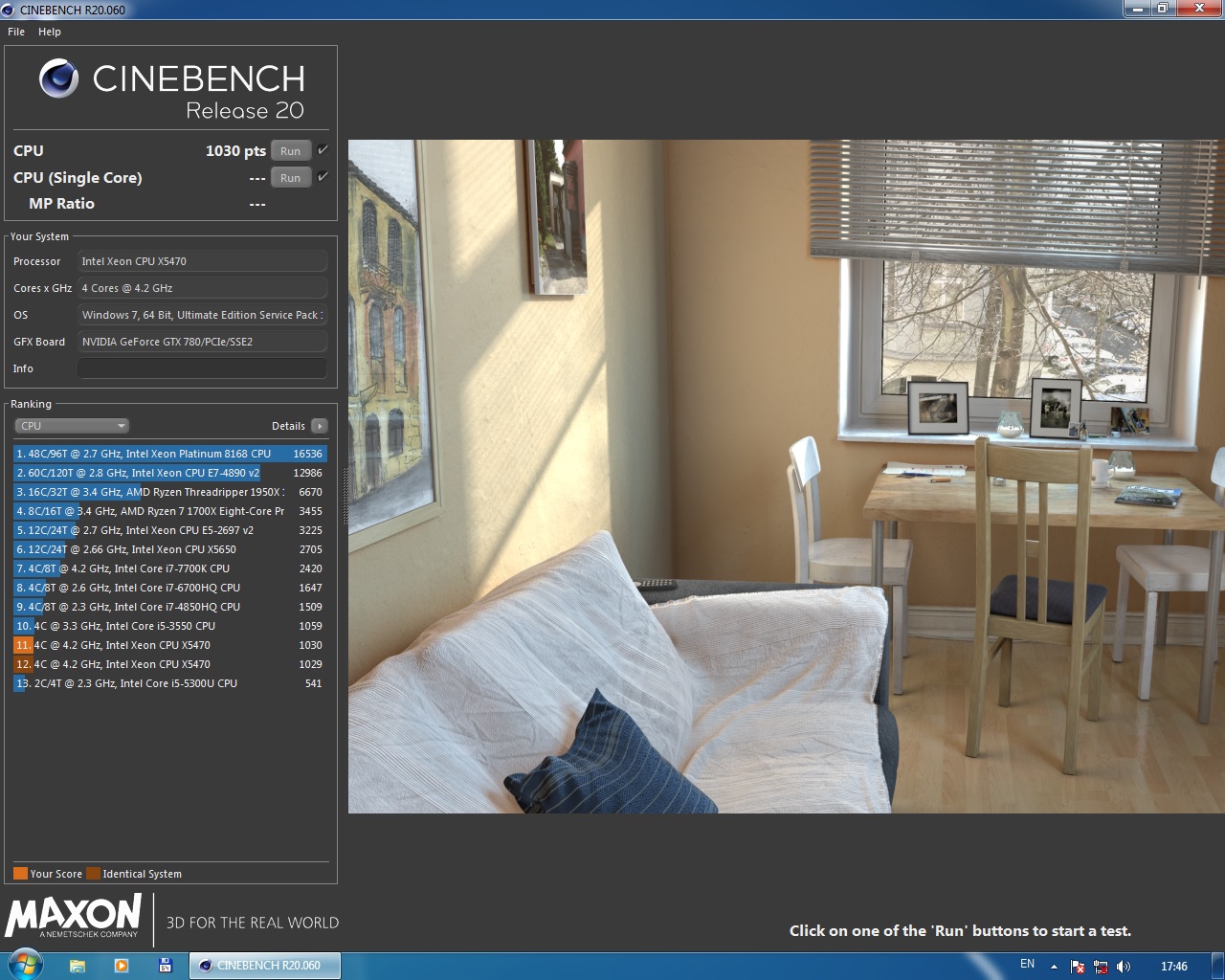This screenshot has height=980, width=1225.
Task: Open the volume speaker tray icon
Action: coord(1124,967)
